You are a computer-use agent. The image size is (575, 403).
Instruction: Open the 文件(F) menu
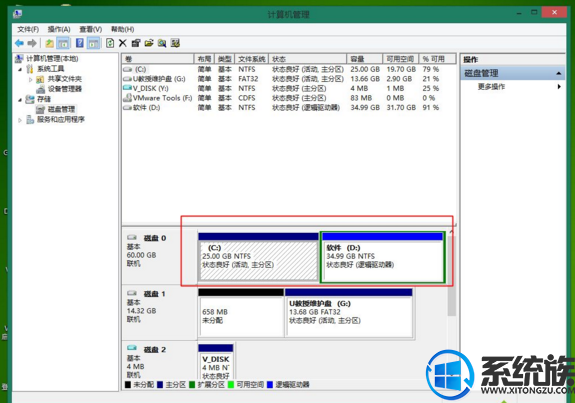28,29
